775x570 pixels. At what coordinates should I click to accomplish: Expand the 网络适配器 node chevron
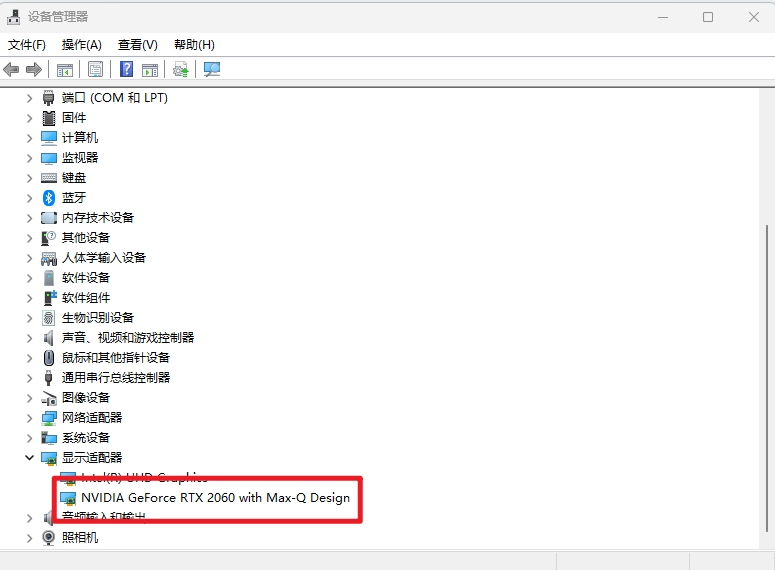pos(29,418)
